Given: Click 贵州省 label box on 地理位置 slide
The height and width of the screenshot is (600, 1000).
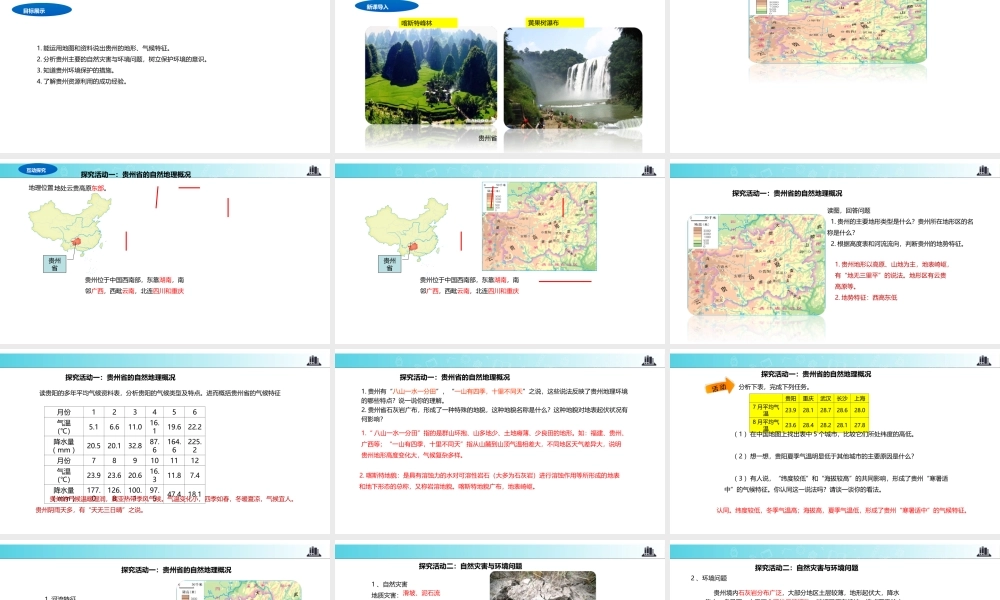Looking at the screenshot, I should click(x=54, y=264).
